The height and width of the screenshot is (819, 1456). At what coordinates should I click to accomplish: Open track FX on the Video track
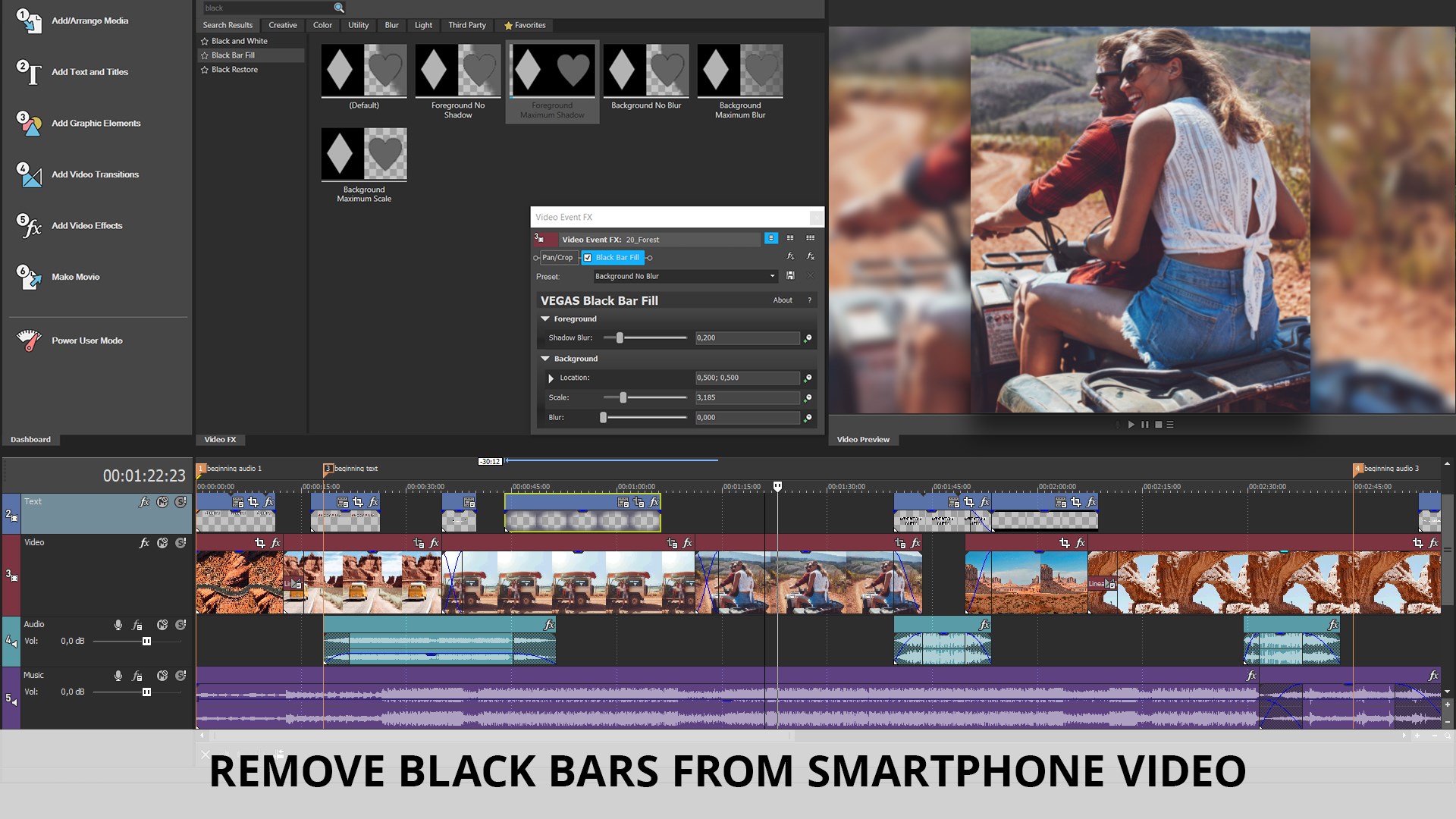pos(144,542)
